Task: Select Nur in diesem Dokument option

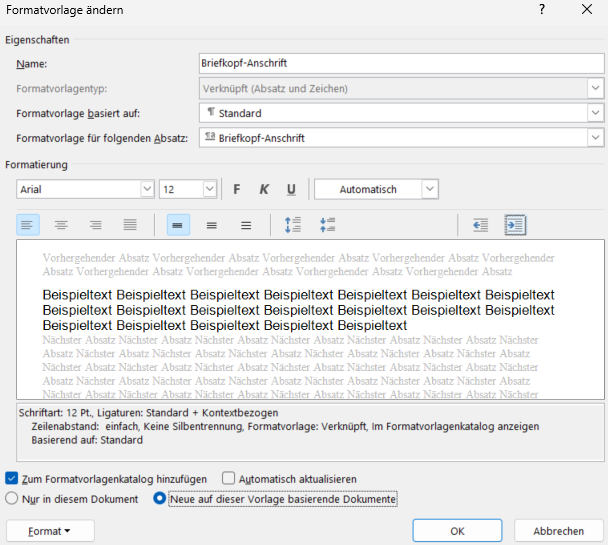Action: click(12, 498)
